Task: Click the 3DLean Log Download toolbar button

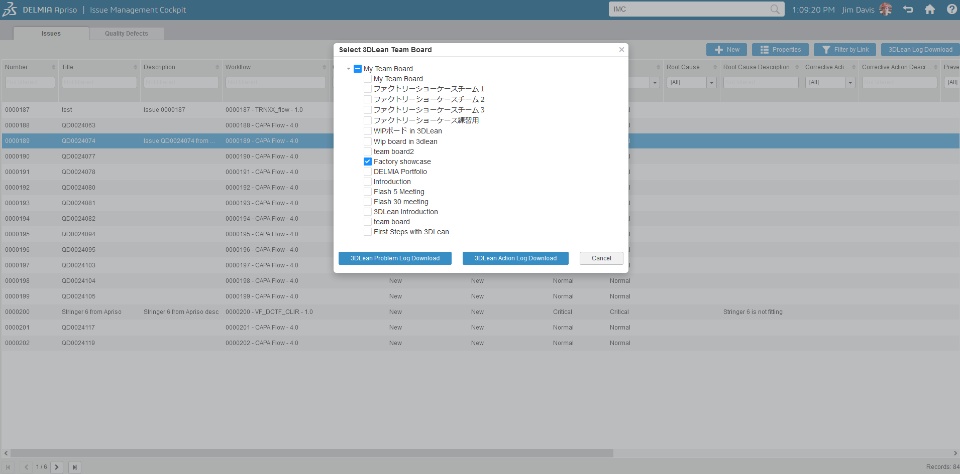Action: [x=920, y=50]
